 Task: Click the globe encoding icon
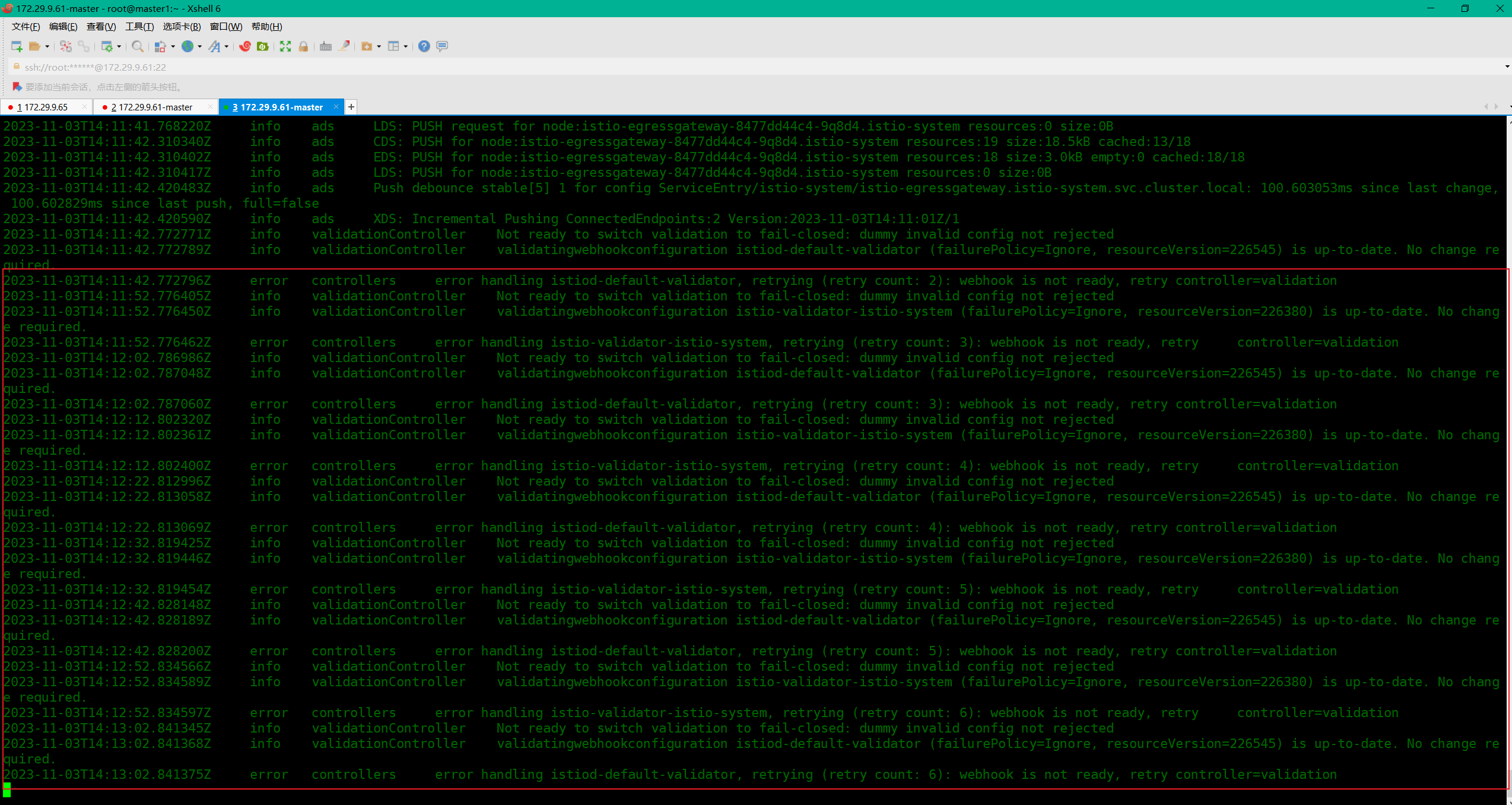(188, 46)
